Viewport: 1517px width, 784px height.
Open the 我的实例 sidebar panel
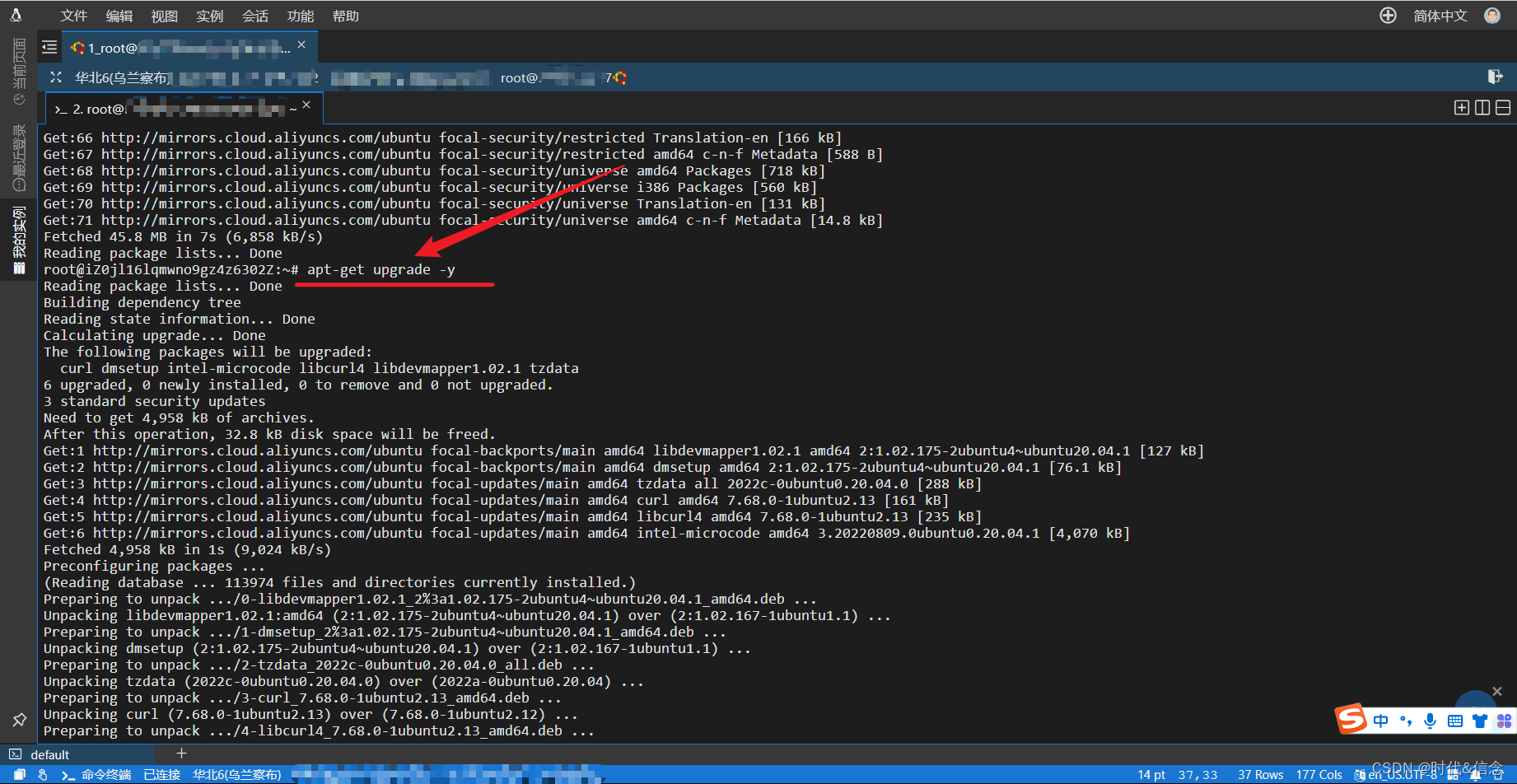tap(19, 240)
